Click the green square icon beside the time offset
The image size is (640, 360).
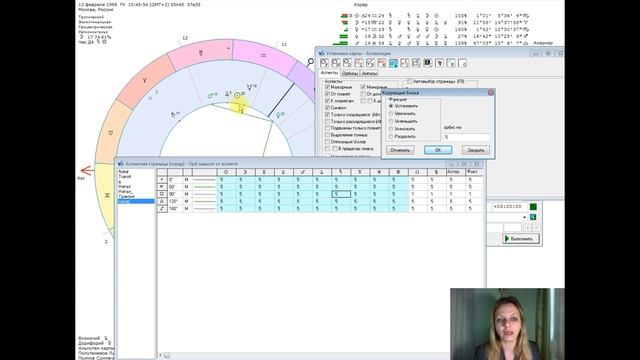pos(533,207)
